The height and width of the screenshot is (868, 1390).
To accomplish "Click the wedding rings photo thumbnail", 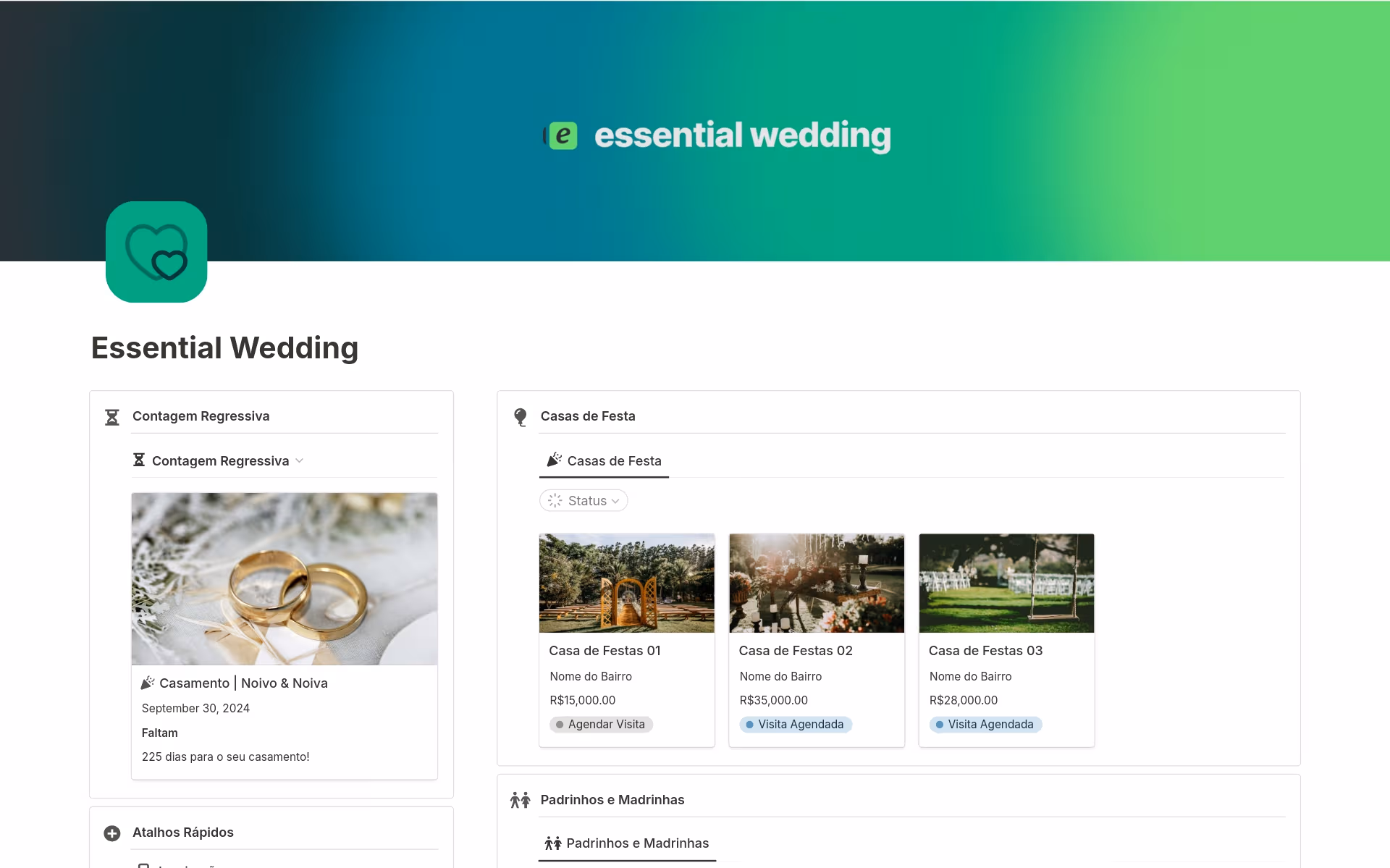I will [285, 578].
